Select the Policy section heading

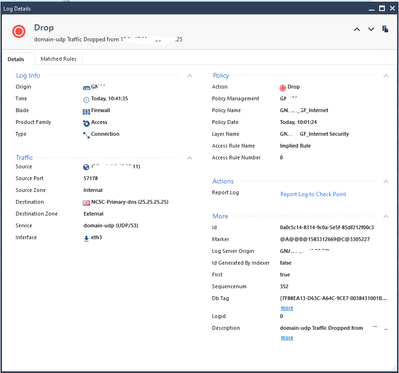pyautogui.click(x=221, y=76)
